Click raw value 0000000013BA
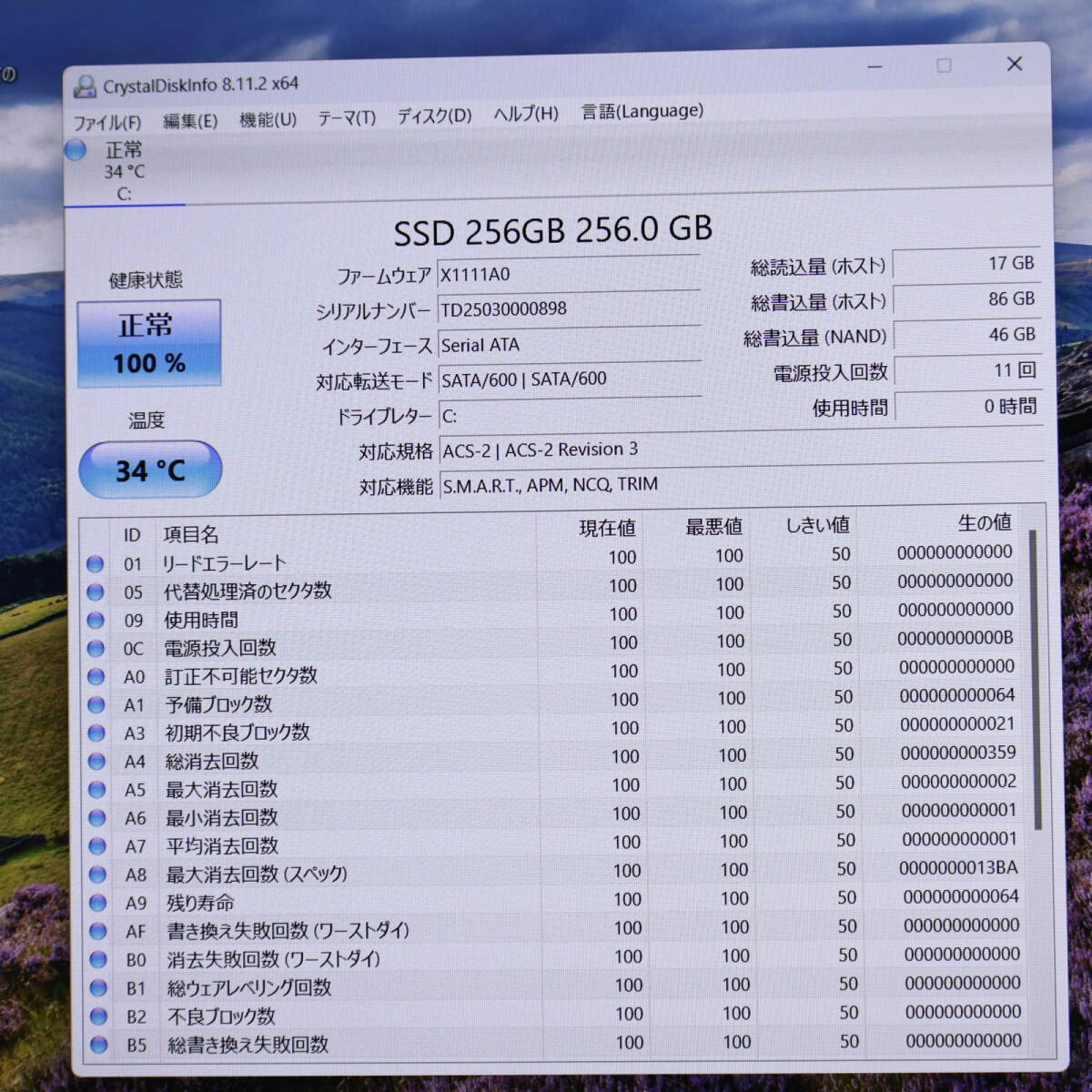 point(959,868)
